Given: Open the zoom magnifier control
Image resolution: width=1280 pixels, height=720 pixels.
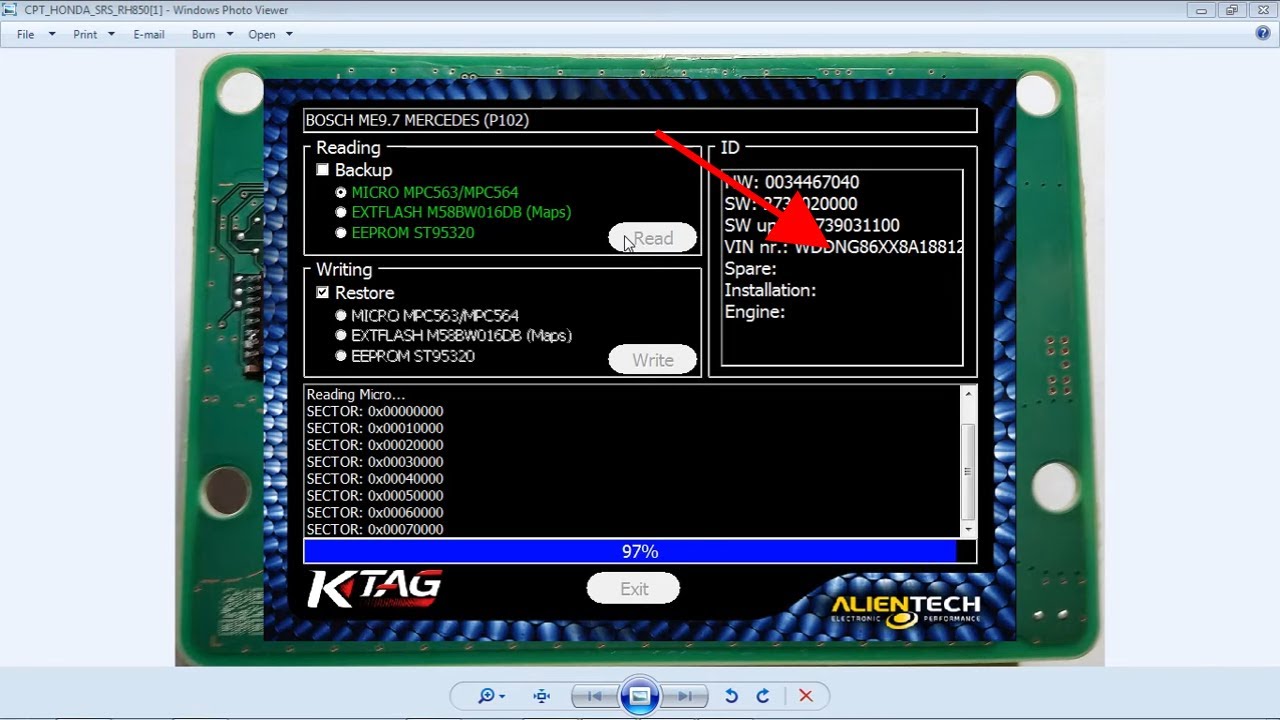Looking at the screenshot, I should (491, 696).
